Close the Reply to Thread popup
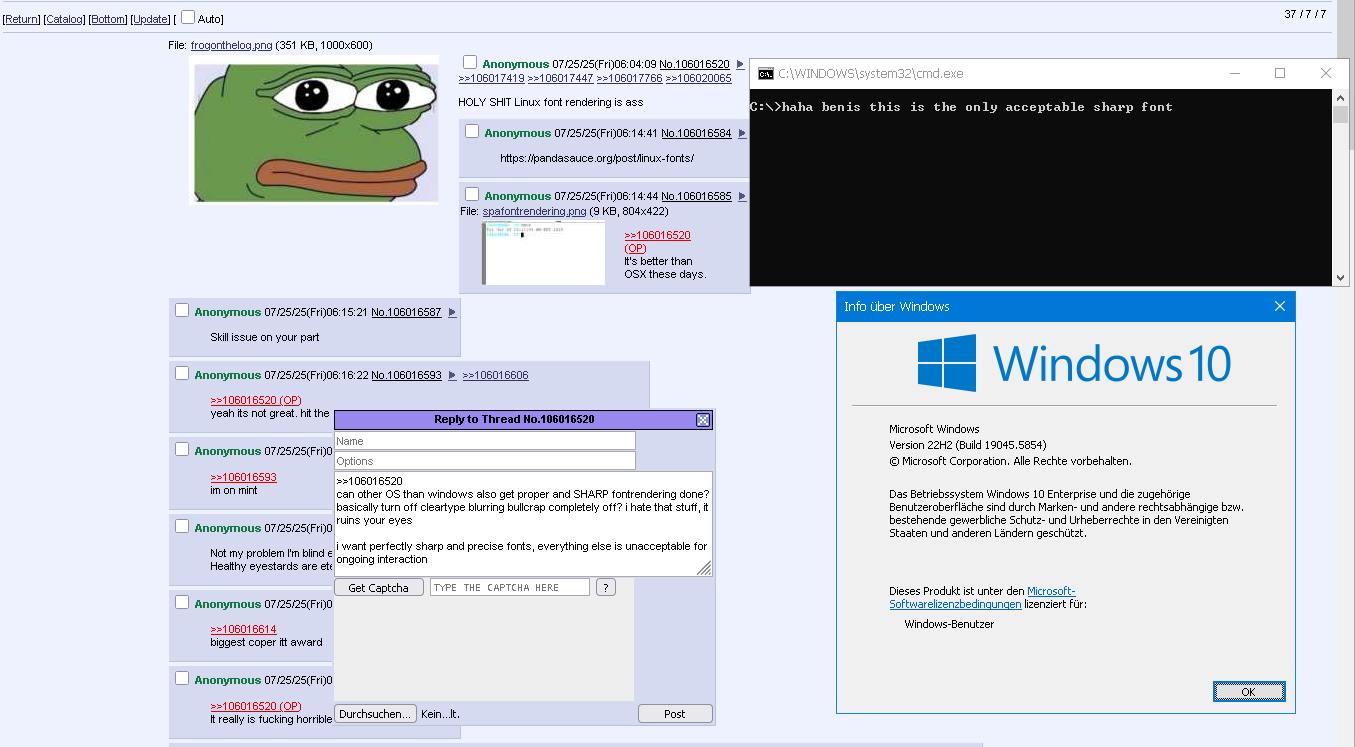Image resolution: width=1355 pixels, height=747 pixels. (x=703, y=420)
